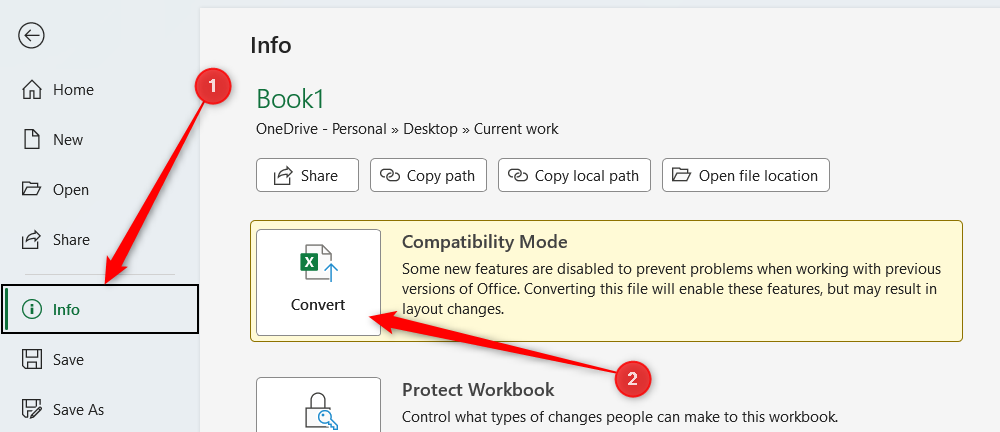Image resolution: width=1000 pixels, height=432 pixels.
Task: Select New in the sidebar
Action: pos(99,140)
